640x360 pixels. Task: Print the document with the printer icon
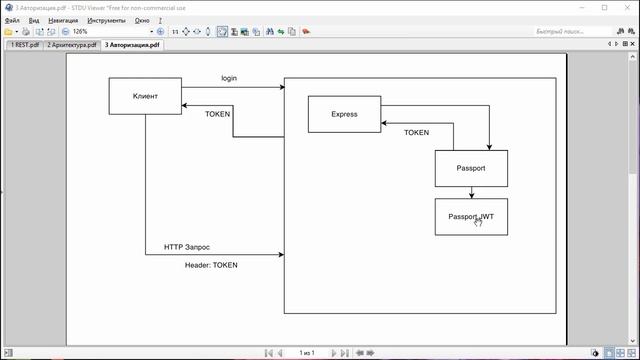coord(26,31)
